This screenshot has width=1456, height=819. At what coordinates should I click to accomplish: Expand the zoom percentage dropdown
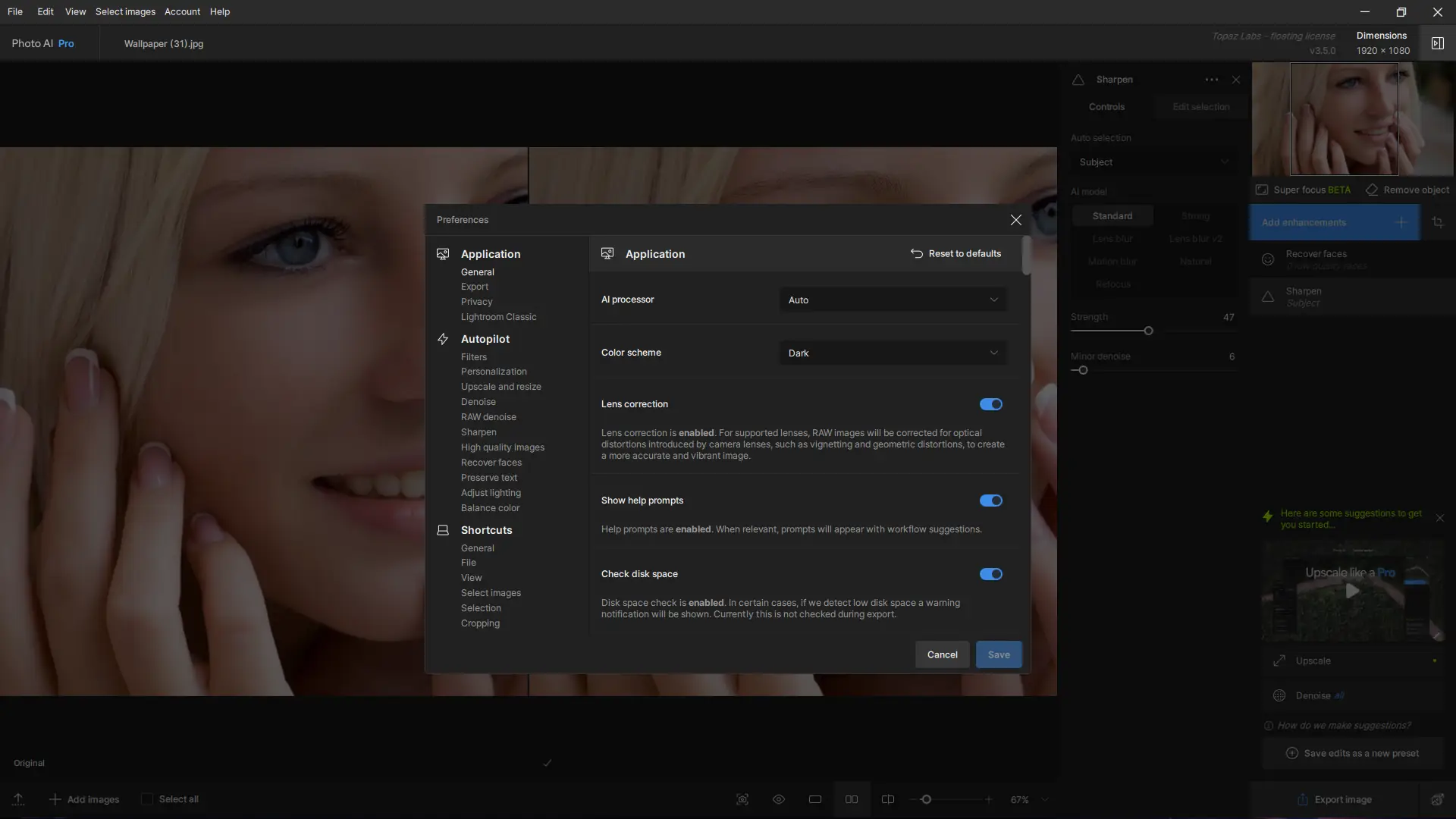1045,799
